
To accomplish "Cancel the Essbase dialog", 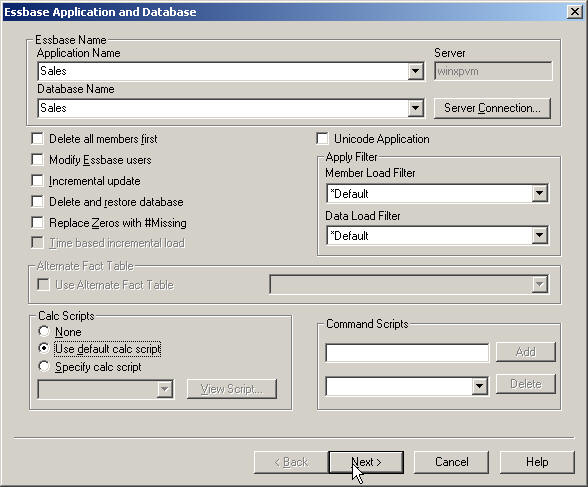I will [451, 462].
